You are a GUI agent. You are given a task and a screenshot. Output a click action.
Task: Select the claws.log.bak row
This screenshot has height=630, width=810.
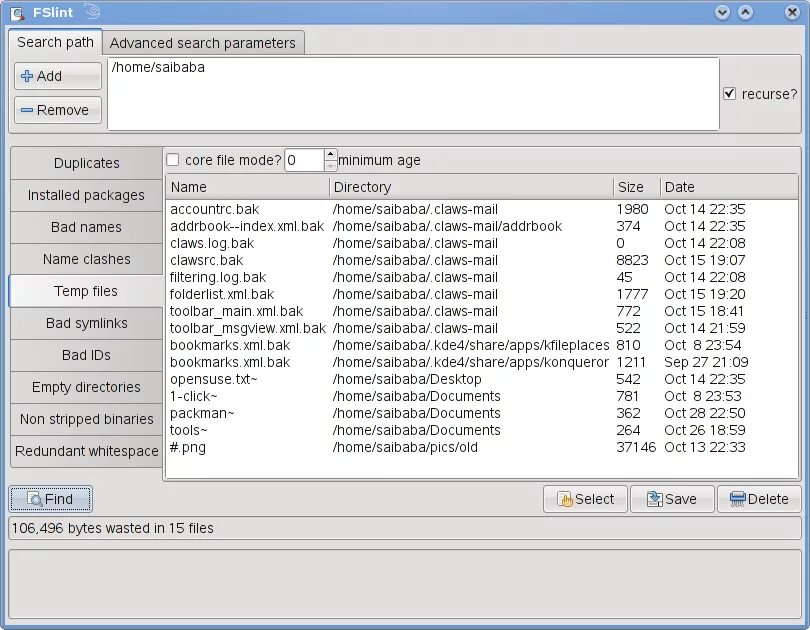[x=481, y=243]
